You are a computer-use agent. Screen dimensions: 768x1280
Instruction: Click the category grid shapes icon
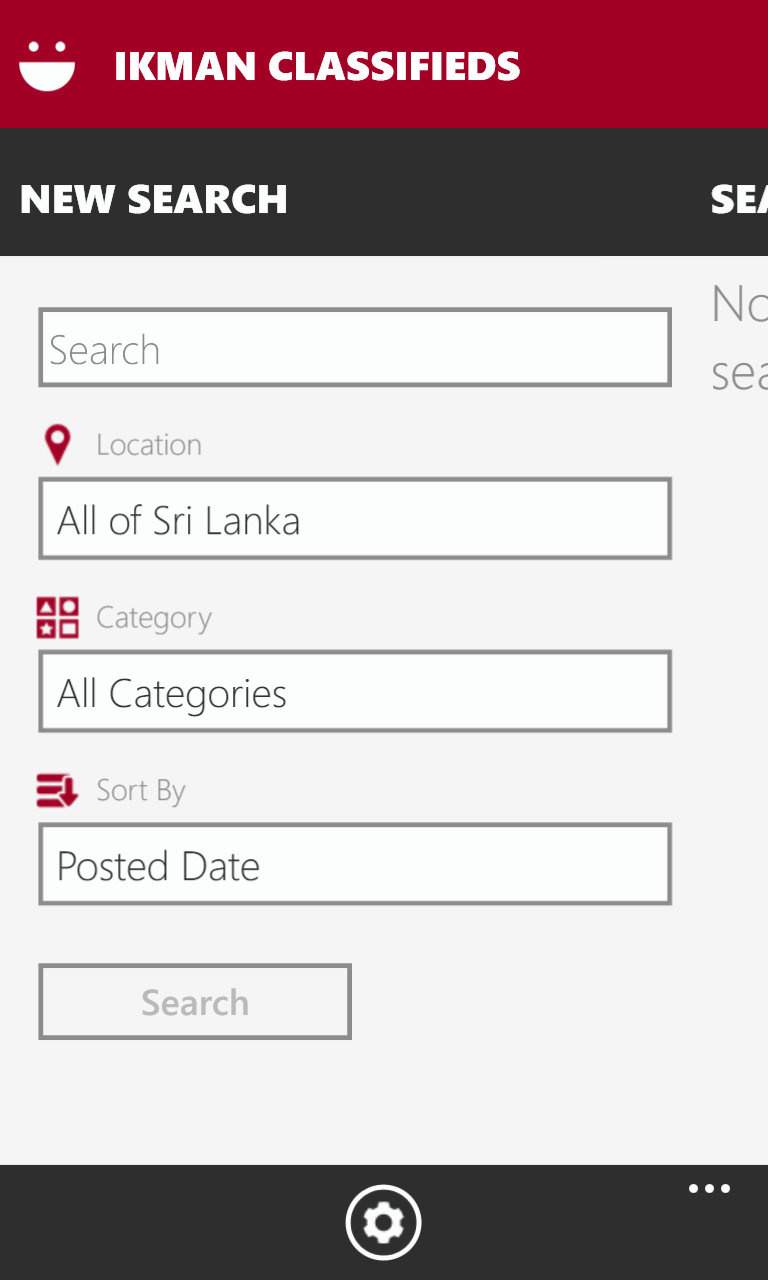click(x=58, y=617)
